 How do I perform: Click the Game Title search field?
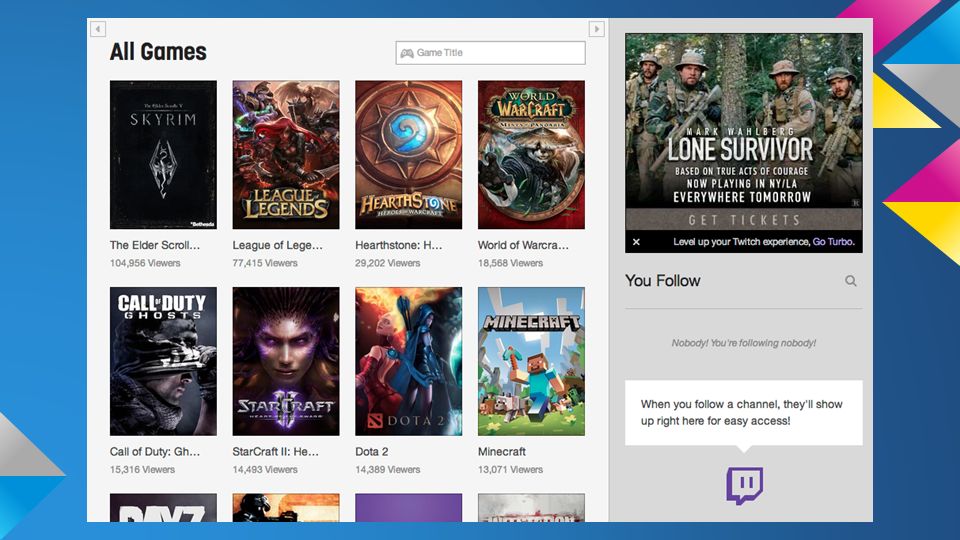(x=490, y=53)
